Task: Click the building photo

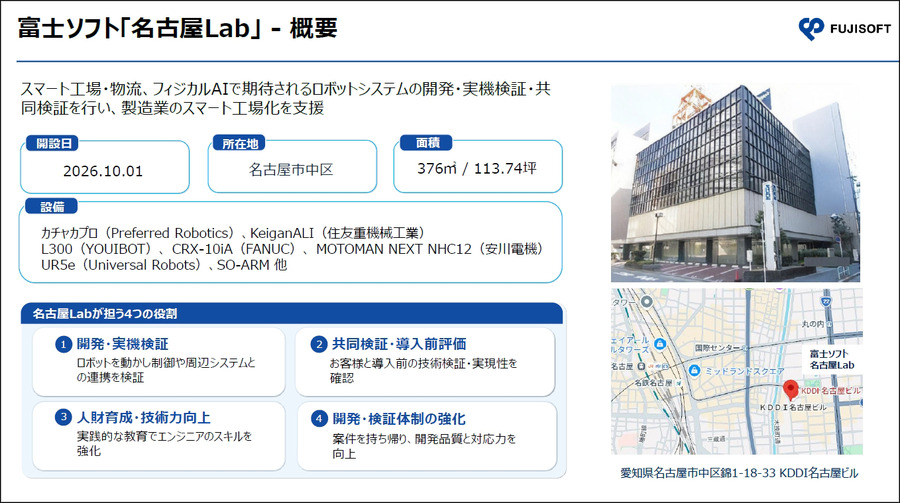Action: 735,183
